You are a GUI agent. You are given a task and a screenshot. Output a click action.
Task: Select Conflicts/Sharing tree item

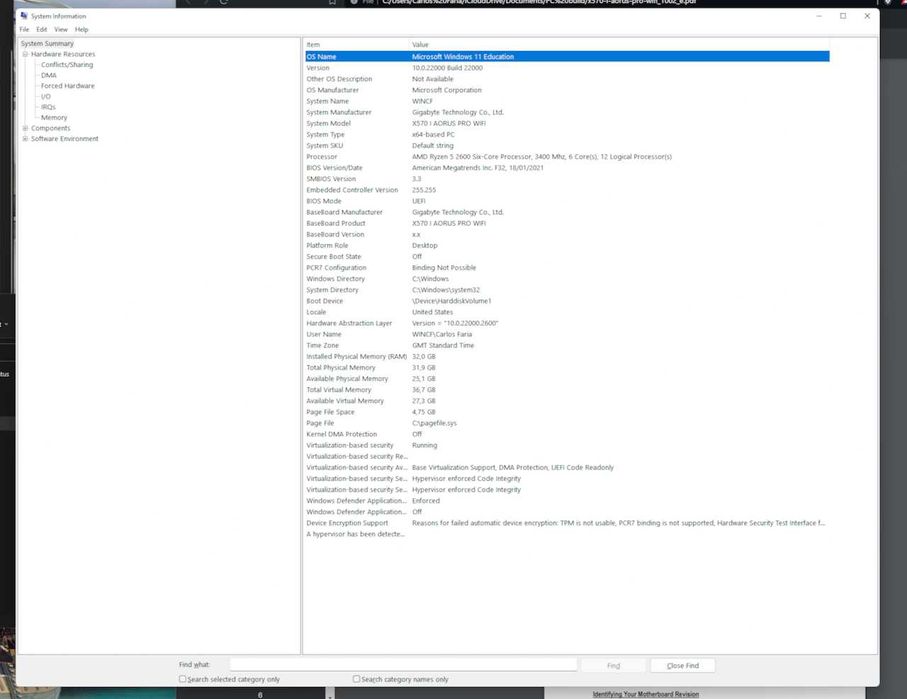point(67,65)
